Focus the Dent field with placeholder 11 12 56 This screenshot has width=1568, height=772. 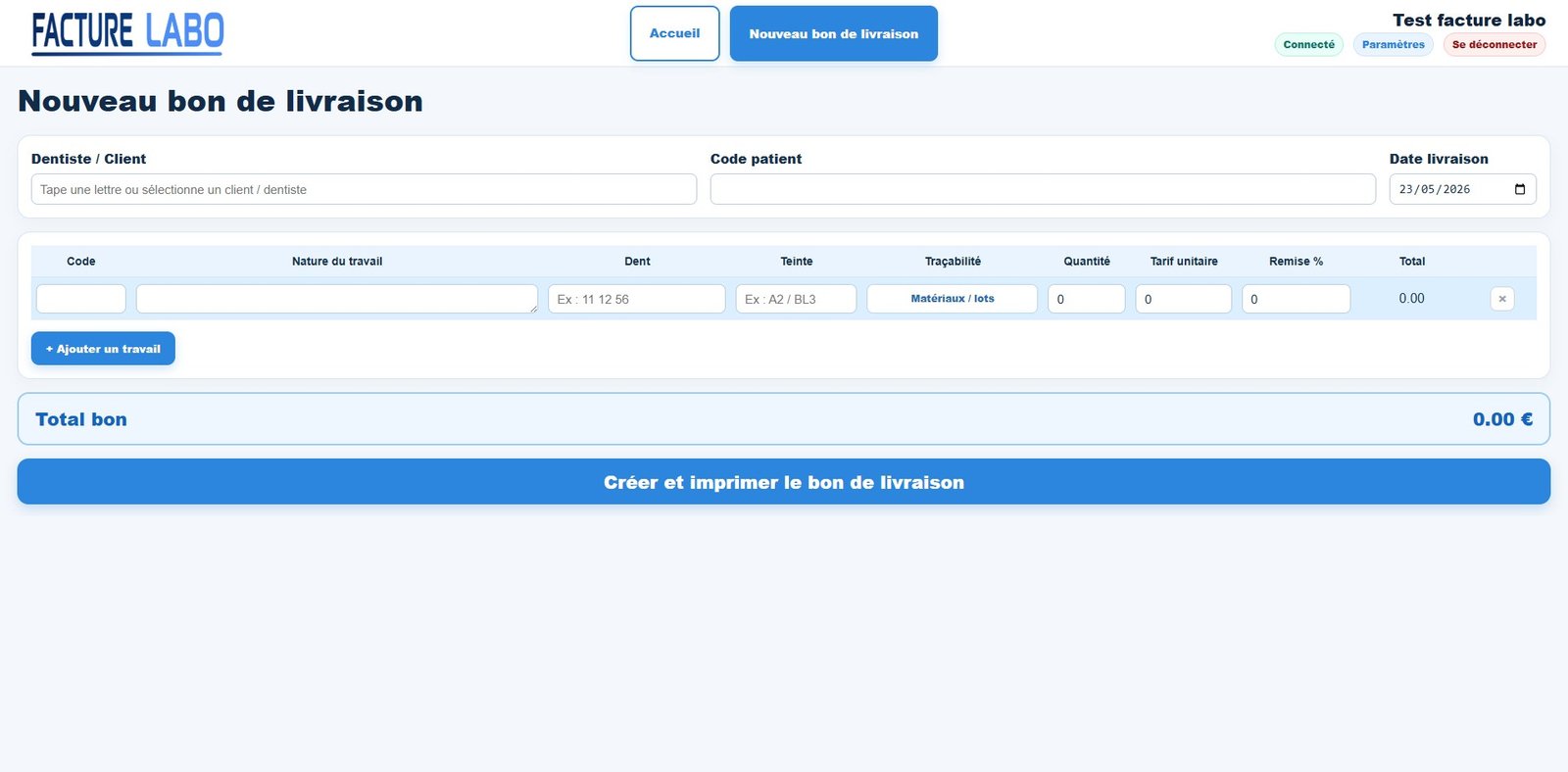pyautogui.click(x=637, y=299)
